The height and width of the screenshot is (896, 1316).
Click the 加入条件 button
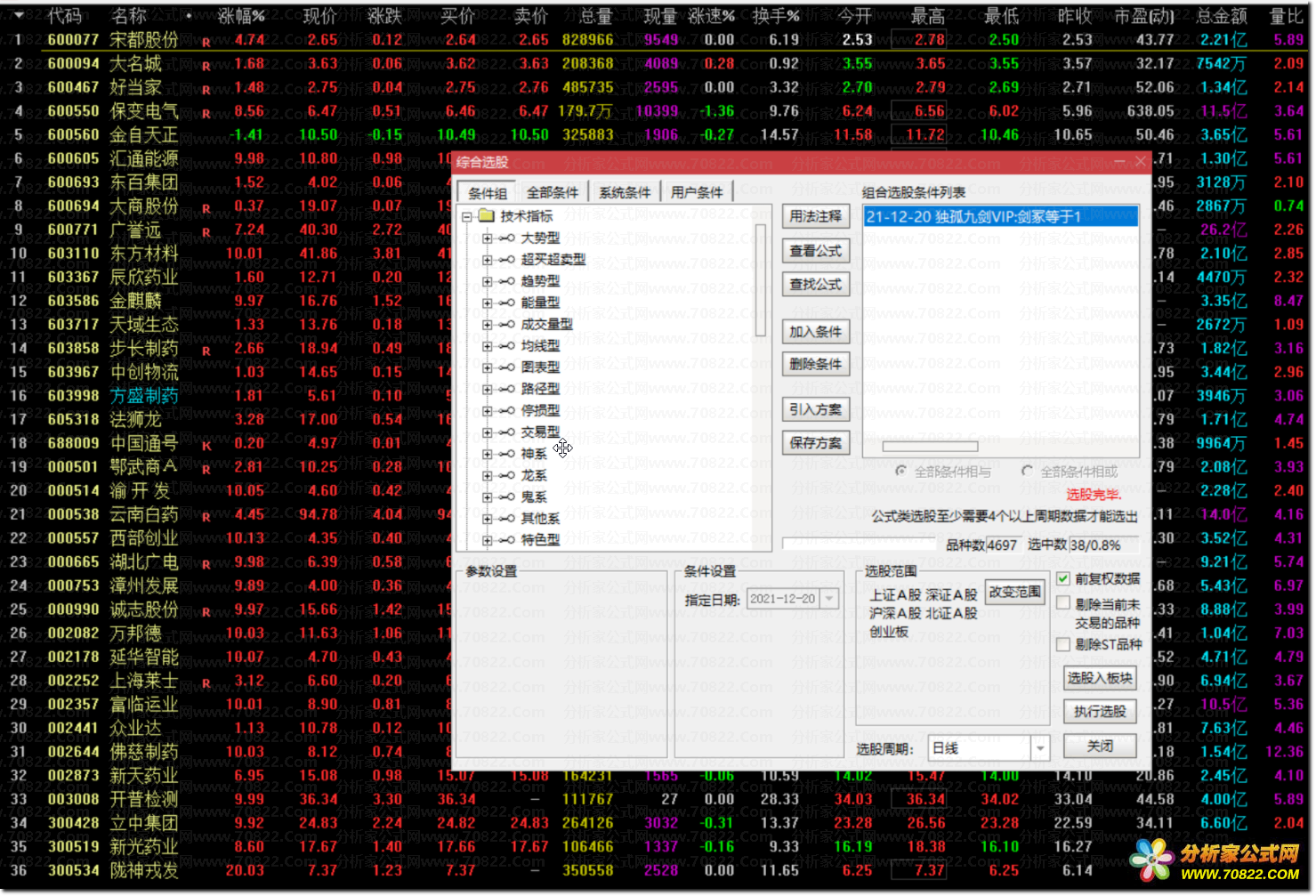(815, 332)
